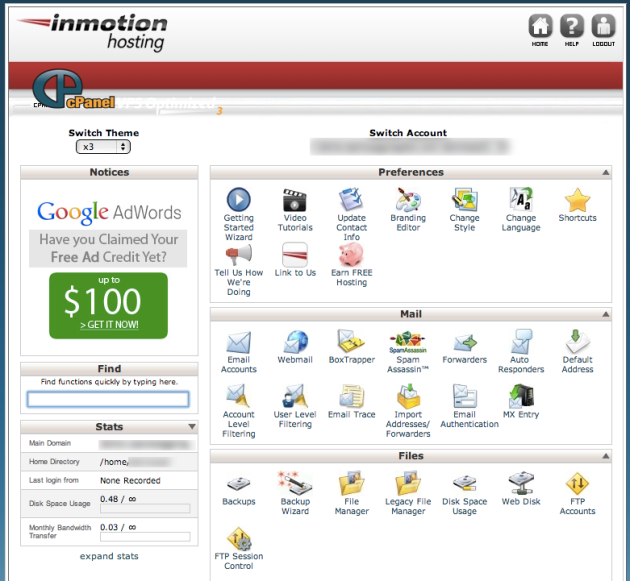
Task: Collapse the Preferences section
Action: pos(605,172)
